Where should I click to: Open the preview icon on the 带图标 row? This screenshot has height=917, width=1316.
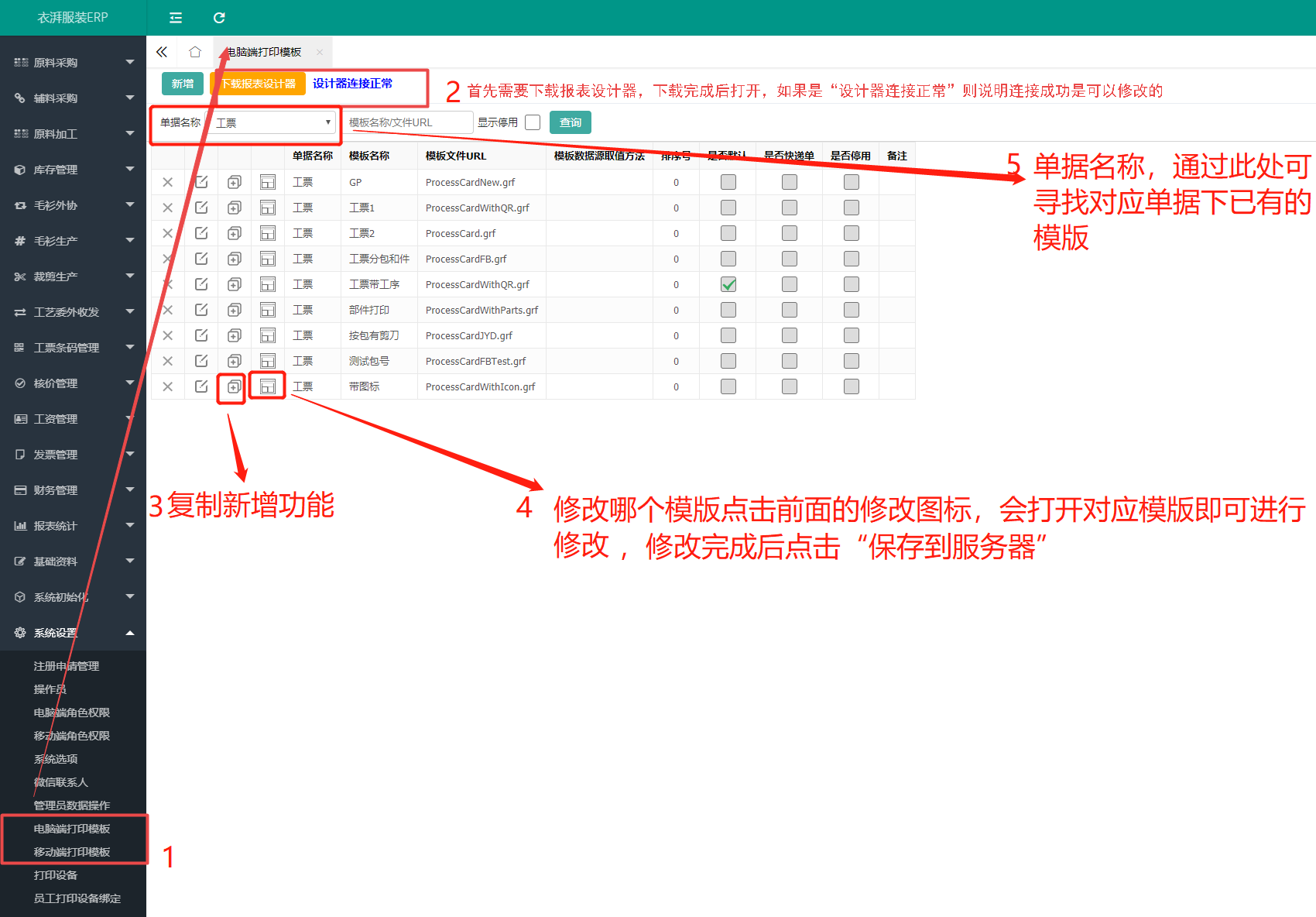267,386
